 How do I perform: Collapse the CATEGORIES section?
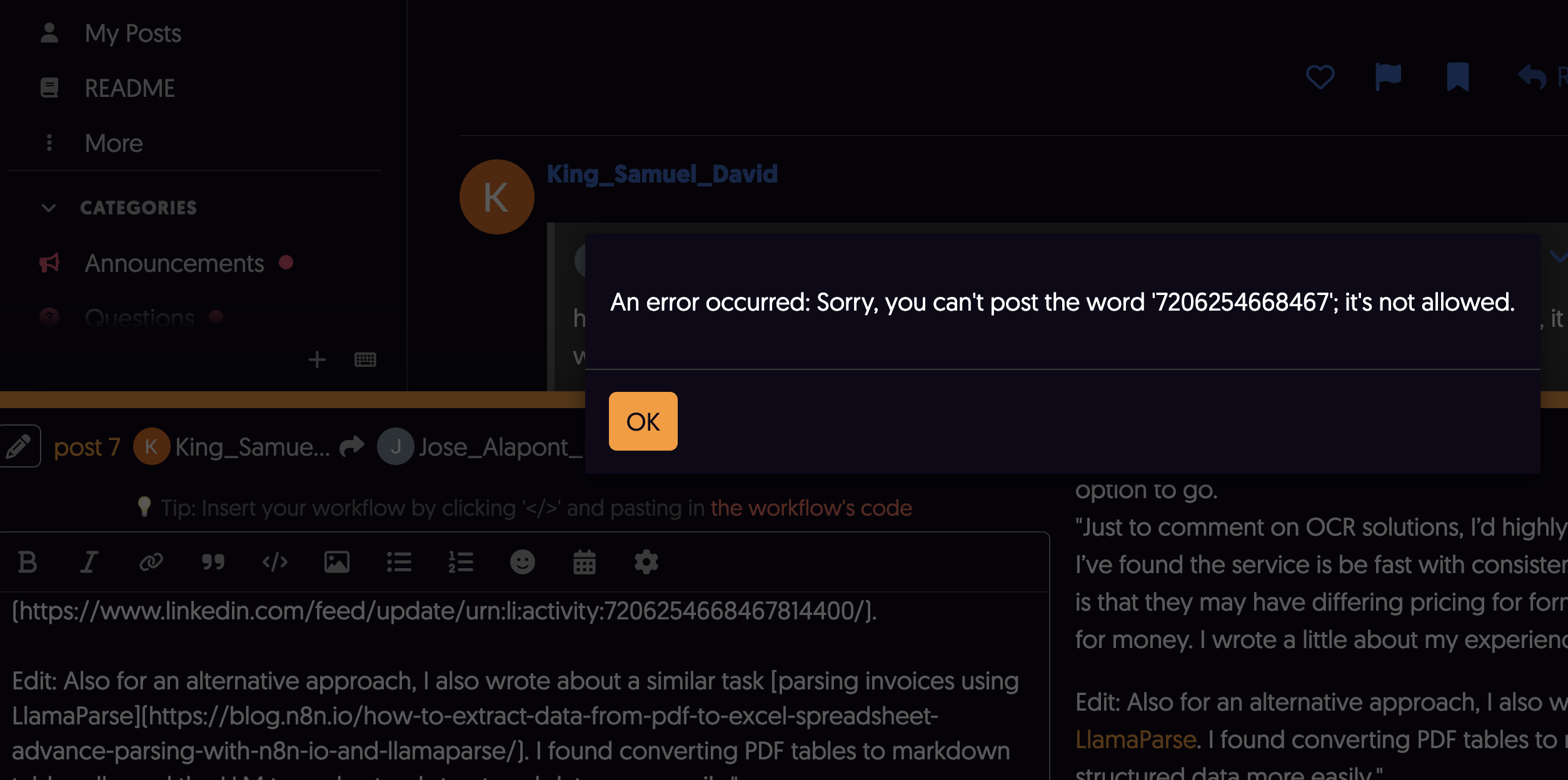pyautogui.click(x=119, y=207)
